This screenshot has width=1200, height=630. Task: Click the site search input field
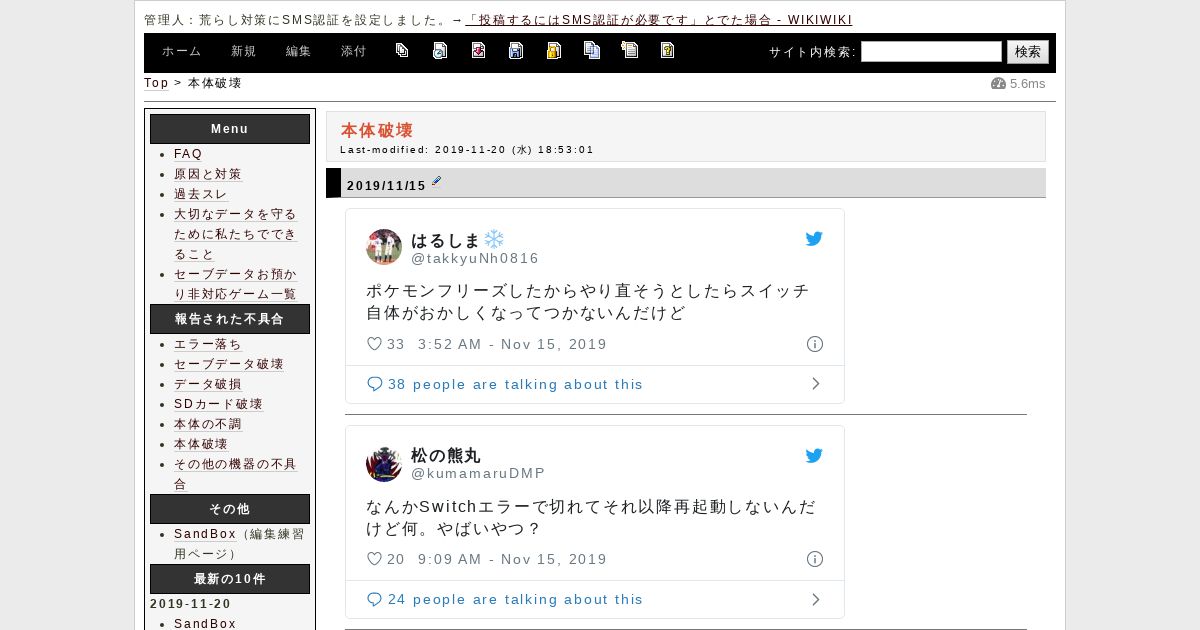[931, 52]
